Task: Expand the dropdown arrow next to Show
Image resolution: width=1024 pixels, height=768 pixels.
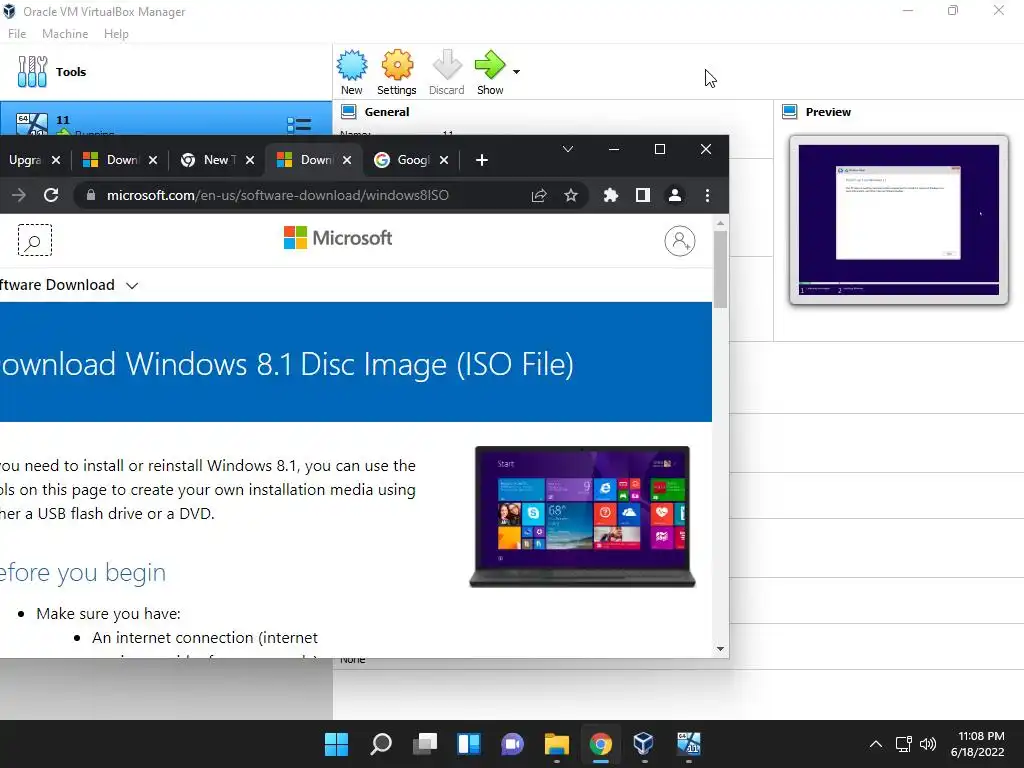Action: 517,72
